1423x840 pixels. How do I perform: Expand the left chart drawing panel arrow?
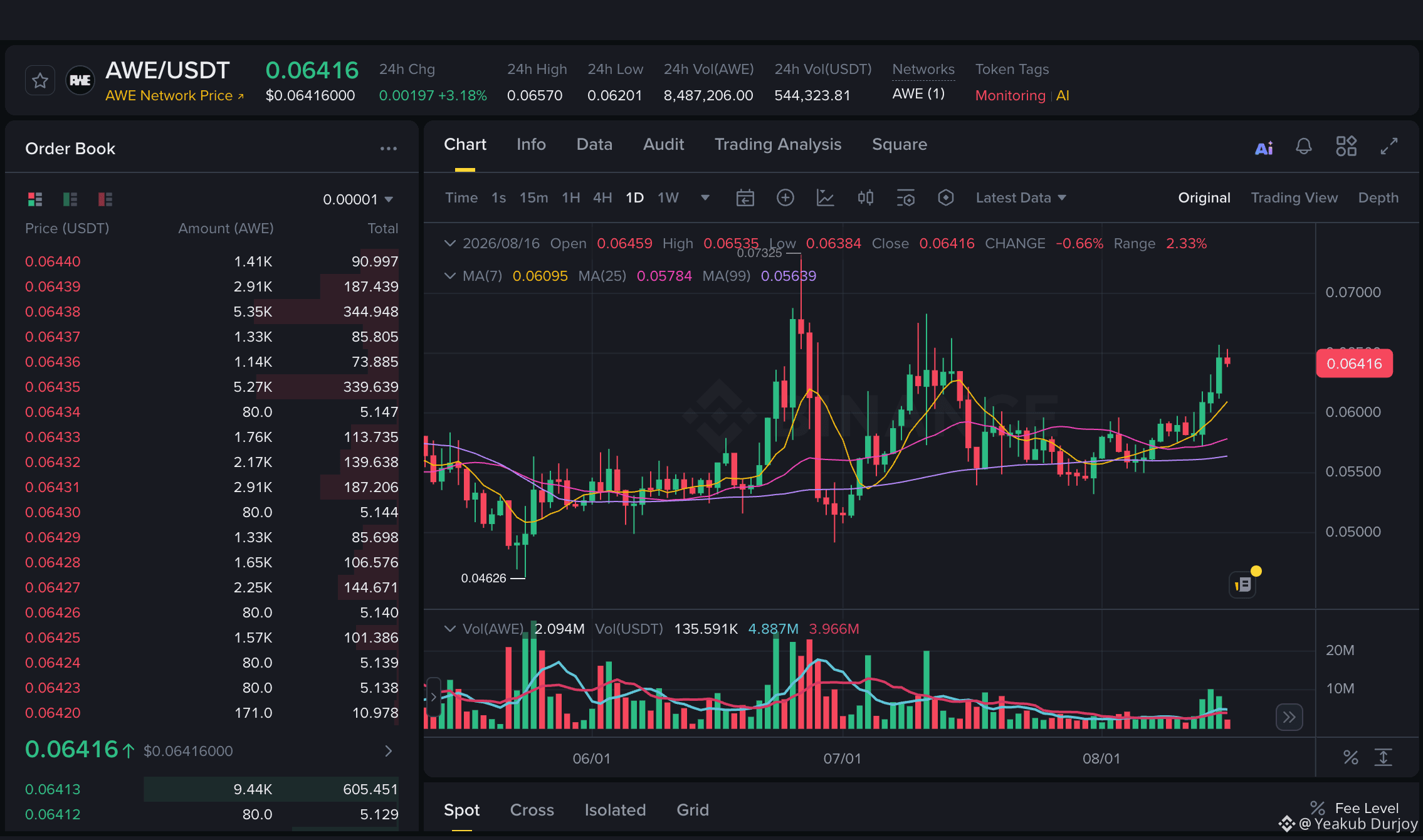[x=433, y=697]
